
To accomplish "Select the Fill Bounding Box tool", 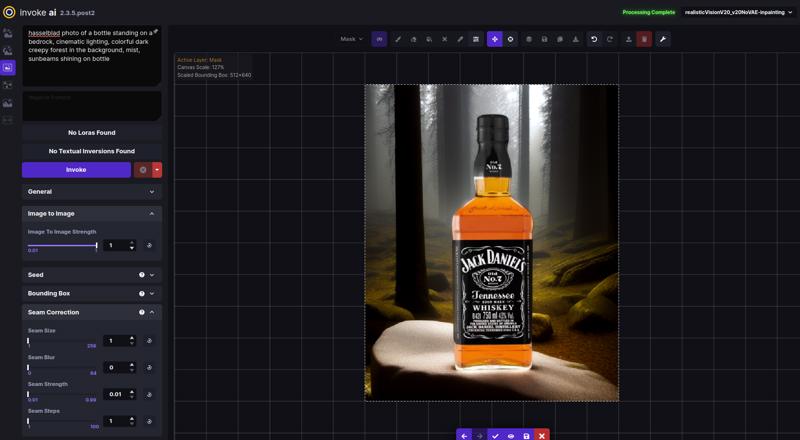I will coord(429,39).
